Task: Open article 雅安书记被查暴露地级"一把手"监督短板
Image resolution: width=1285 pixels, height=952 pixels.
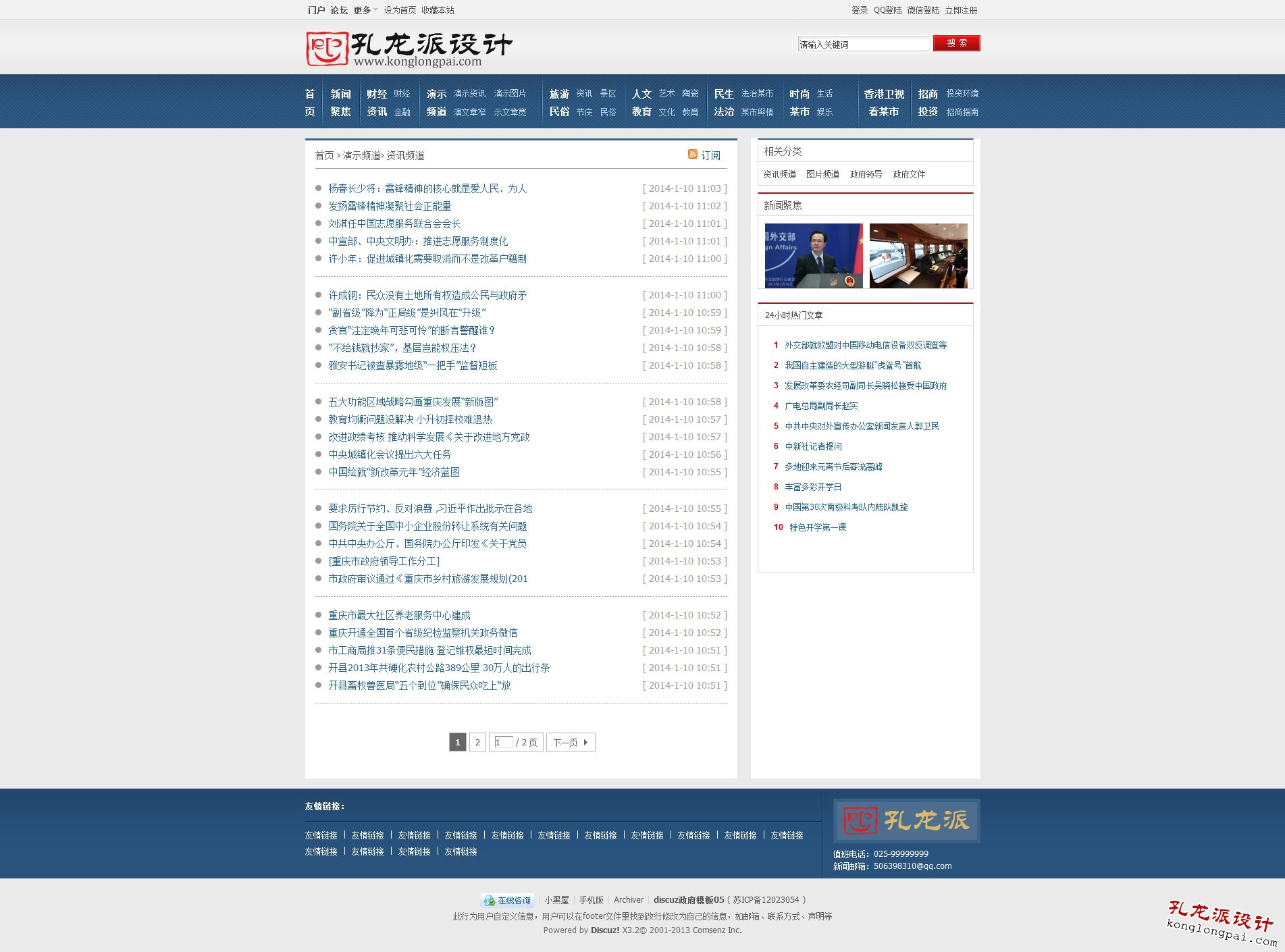Action: [x=413, y=365]
